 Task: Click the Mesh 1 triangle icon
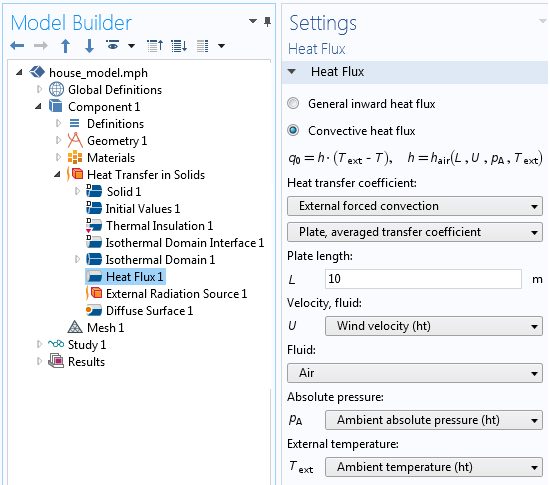75,327
